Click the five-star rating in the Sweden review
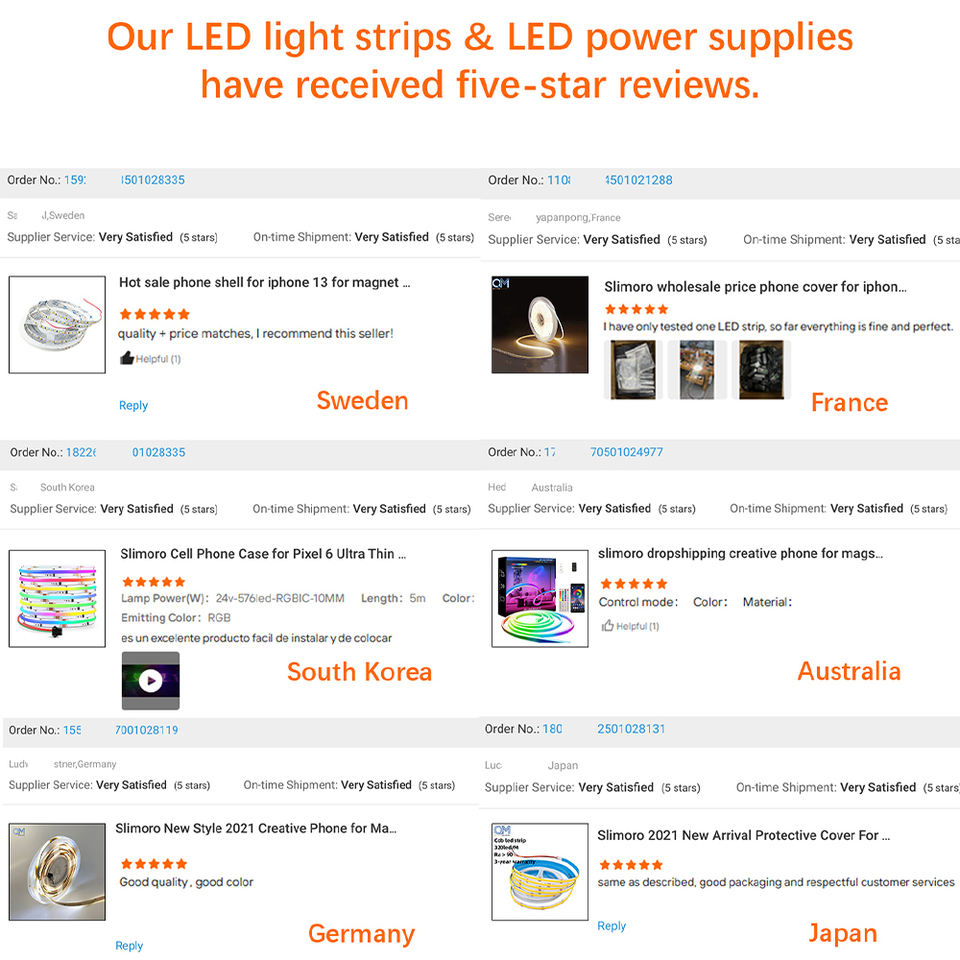Screen dimensions: 960x960 (x=154, y=314)
